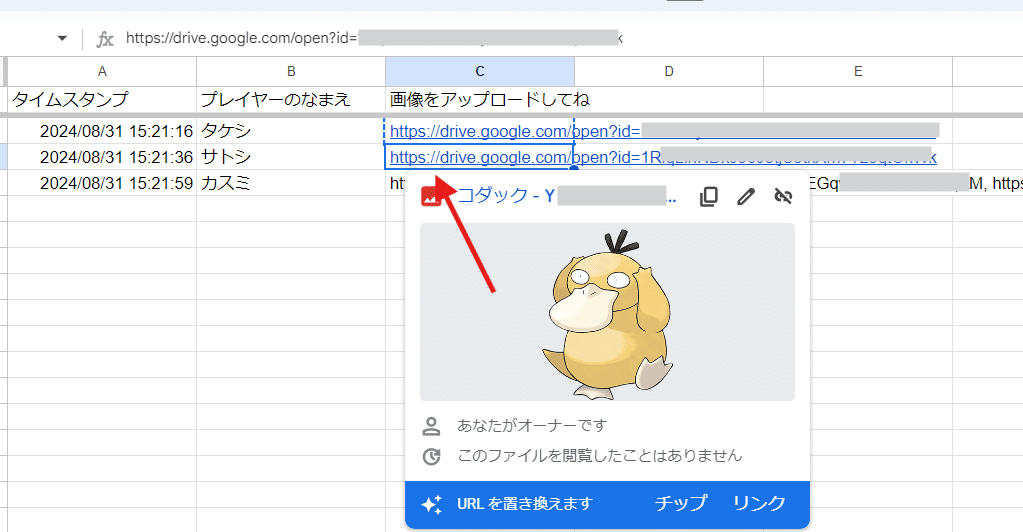Screen dimensions: 1023x532
Task: Select the 2024/08/31 15:21:16 timestamp cell
Action: pos(102,131)
